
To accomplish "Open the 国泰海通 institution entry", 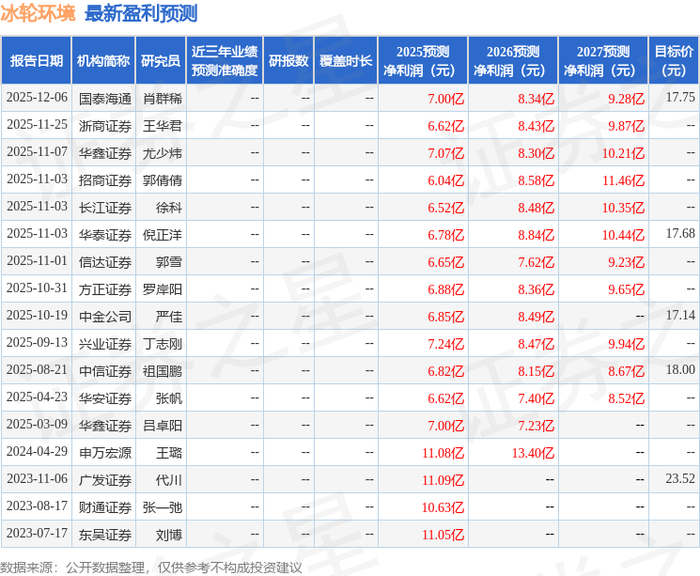I will click(x=105, y=99).
